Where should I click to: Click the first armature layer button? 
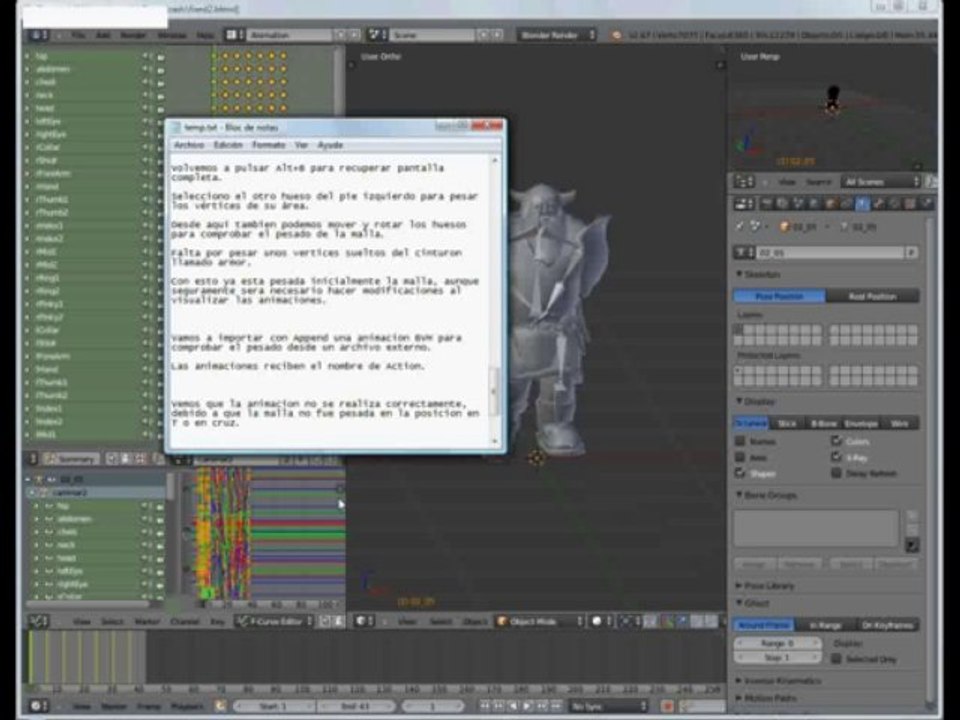pyautogui.click(x=738, y=330)
